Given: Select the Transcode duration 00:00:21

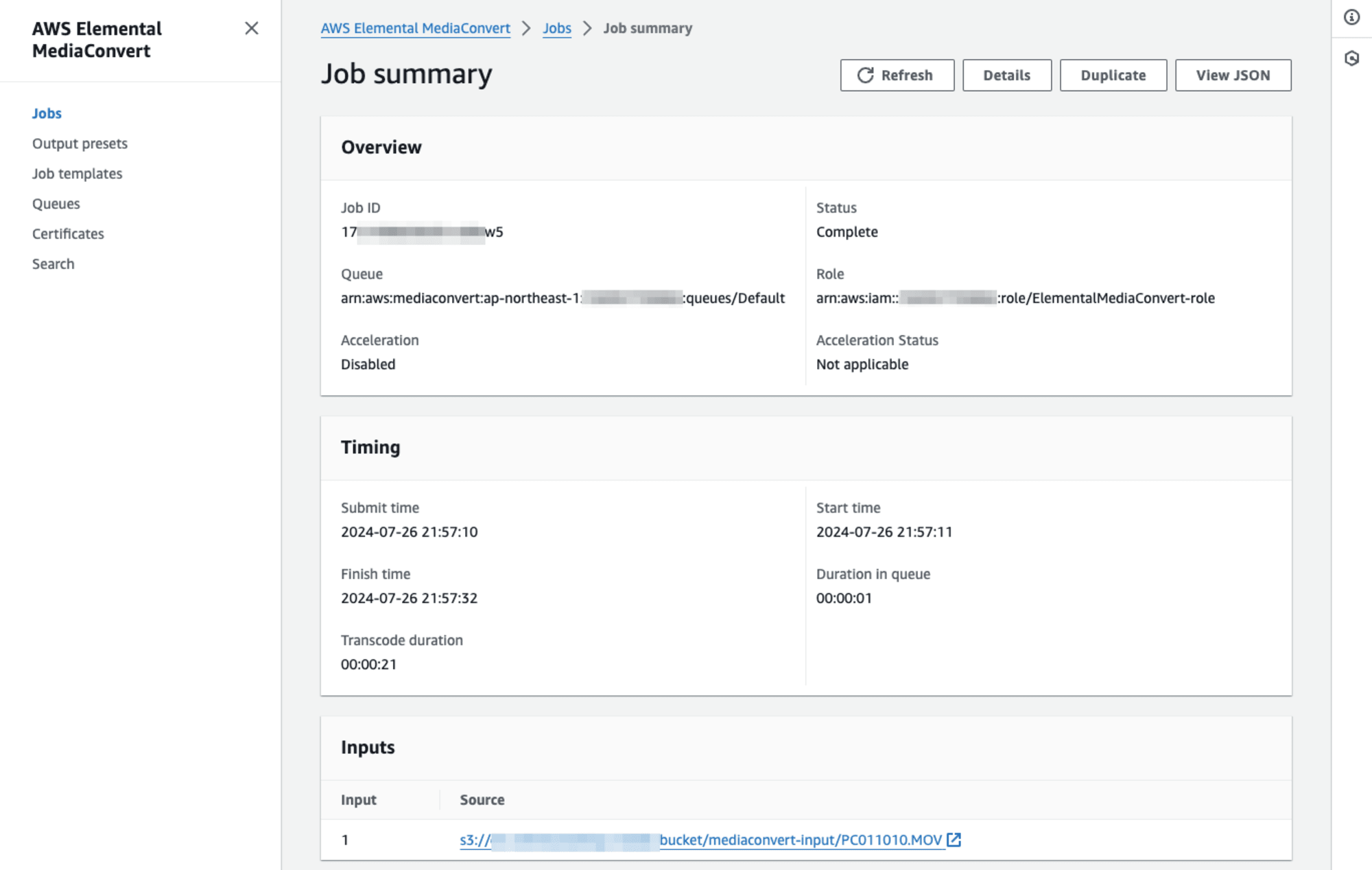Looking at the screenshot, I should tap(368, 664).
